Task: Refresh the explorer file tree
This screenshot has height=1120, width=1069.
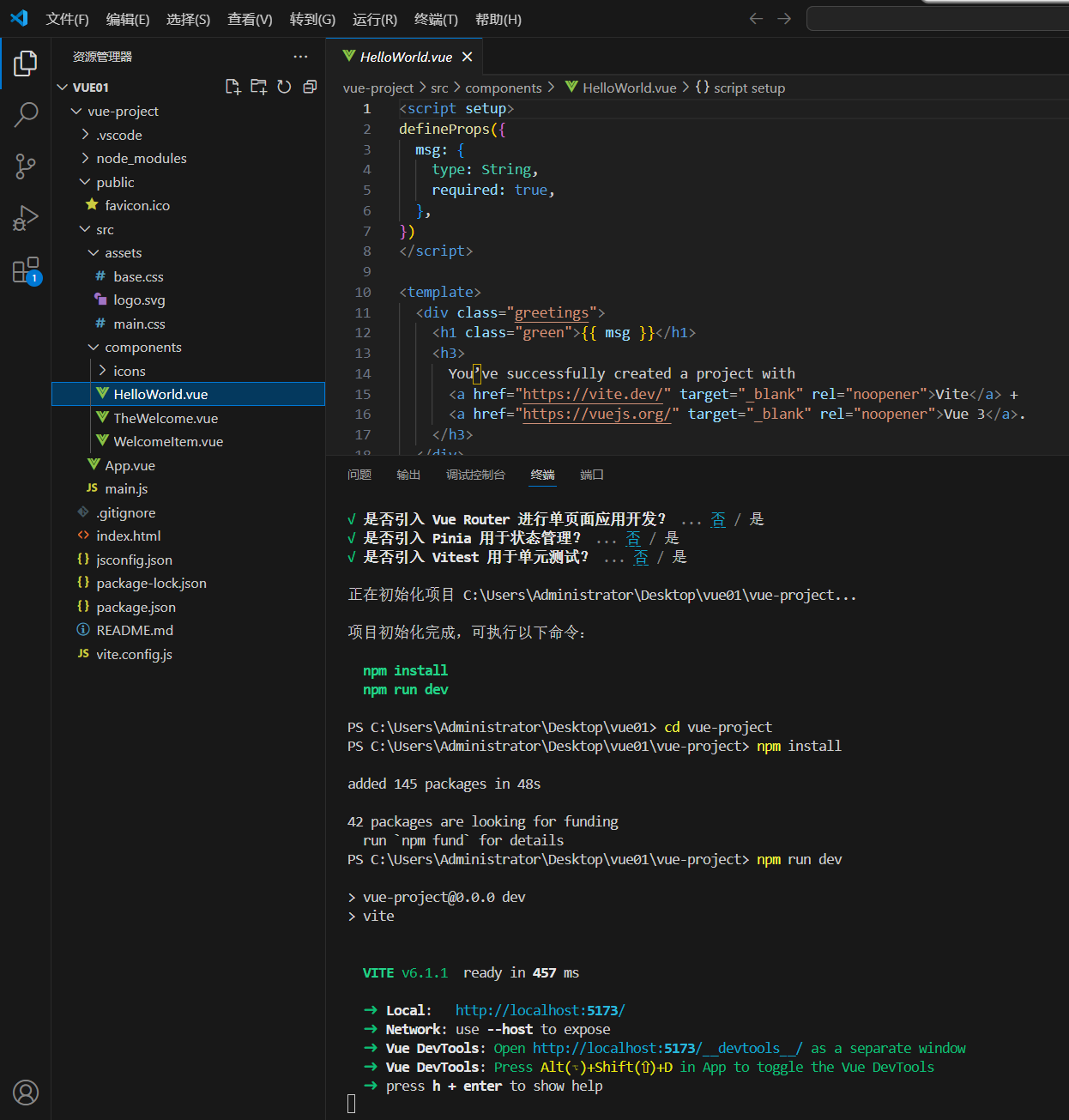Action: coord(284,87)
